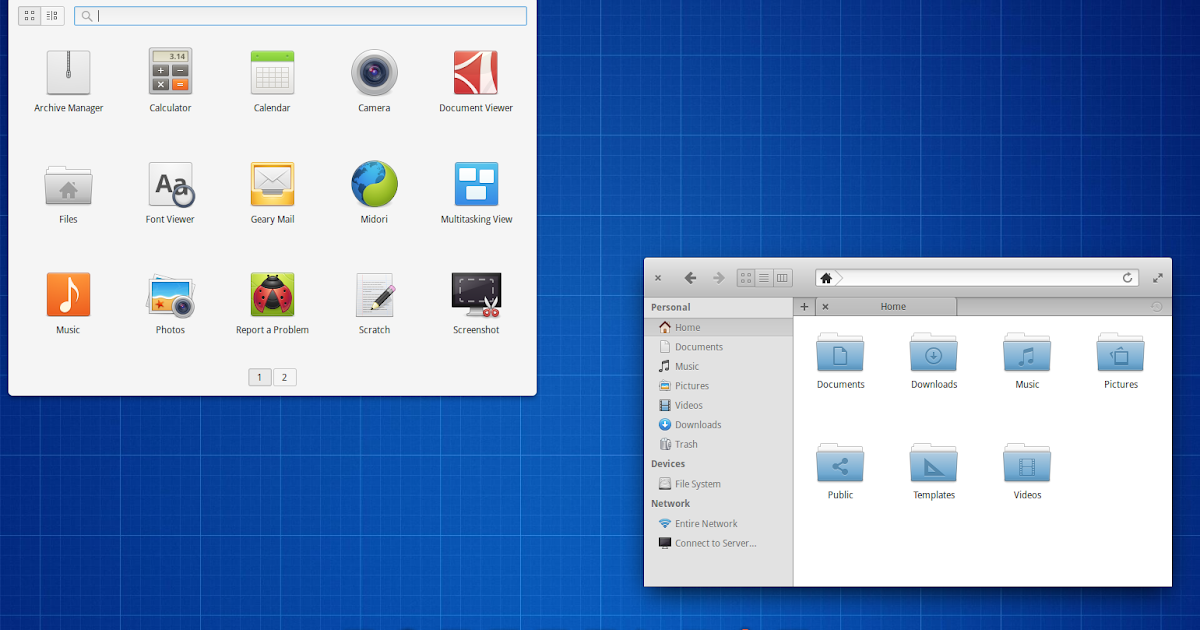Open File System in the sidebar
1200x630 pixels.
[x=718, y=484]
